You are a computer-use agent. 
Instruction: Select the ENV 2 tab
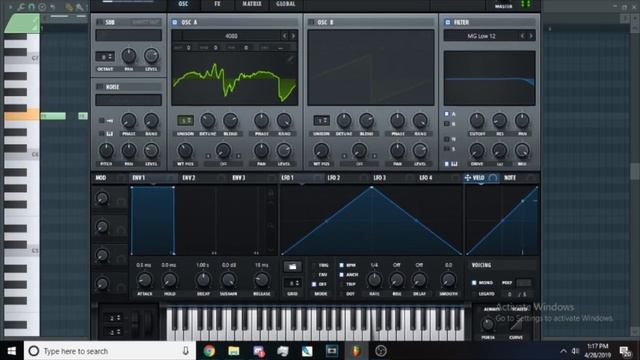tap(189, 178)
